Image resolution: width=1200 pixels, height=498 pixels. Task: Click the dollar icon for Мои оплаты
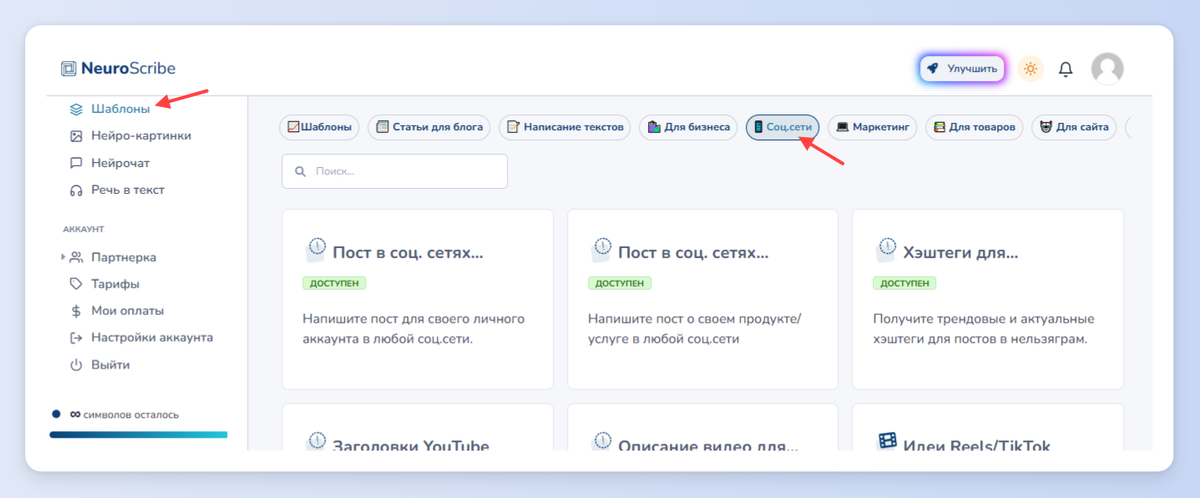(x=76, y=311)
